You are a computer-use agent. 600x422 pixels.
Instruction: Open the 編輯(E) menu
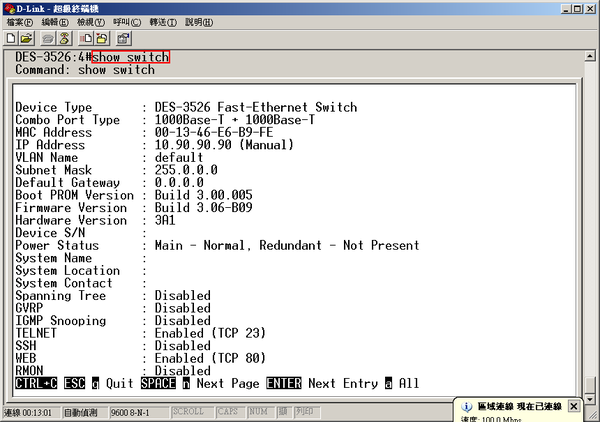55,23
